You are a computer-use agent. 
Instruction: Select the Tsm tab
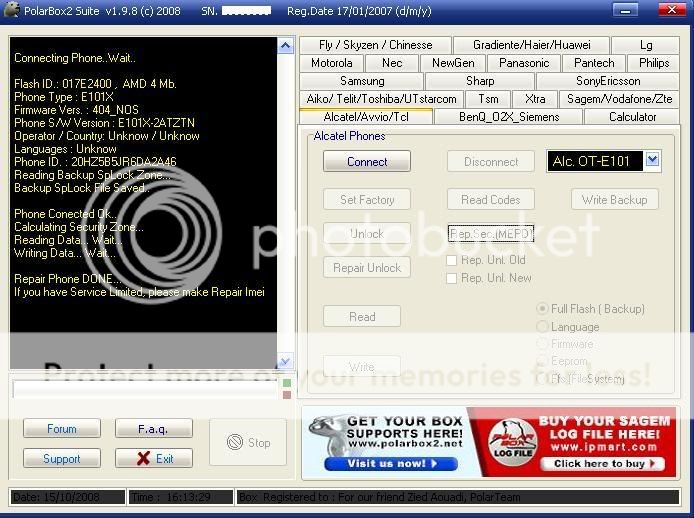point(488,99)
